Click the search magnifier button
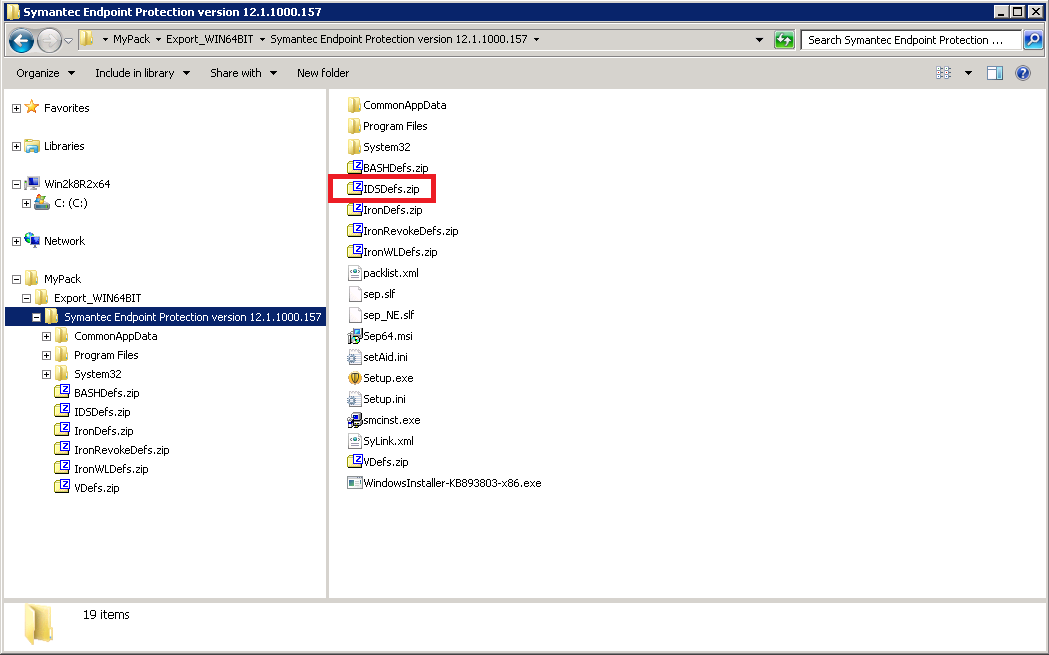1049x655 pixels. pos(1033,40)
